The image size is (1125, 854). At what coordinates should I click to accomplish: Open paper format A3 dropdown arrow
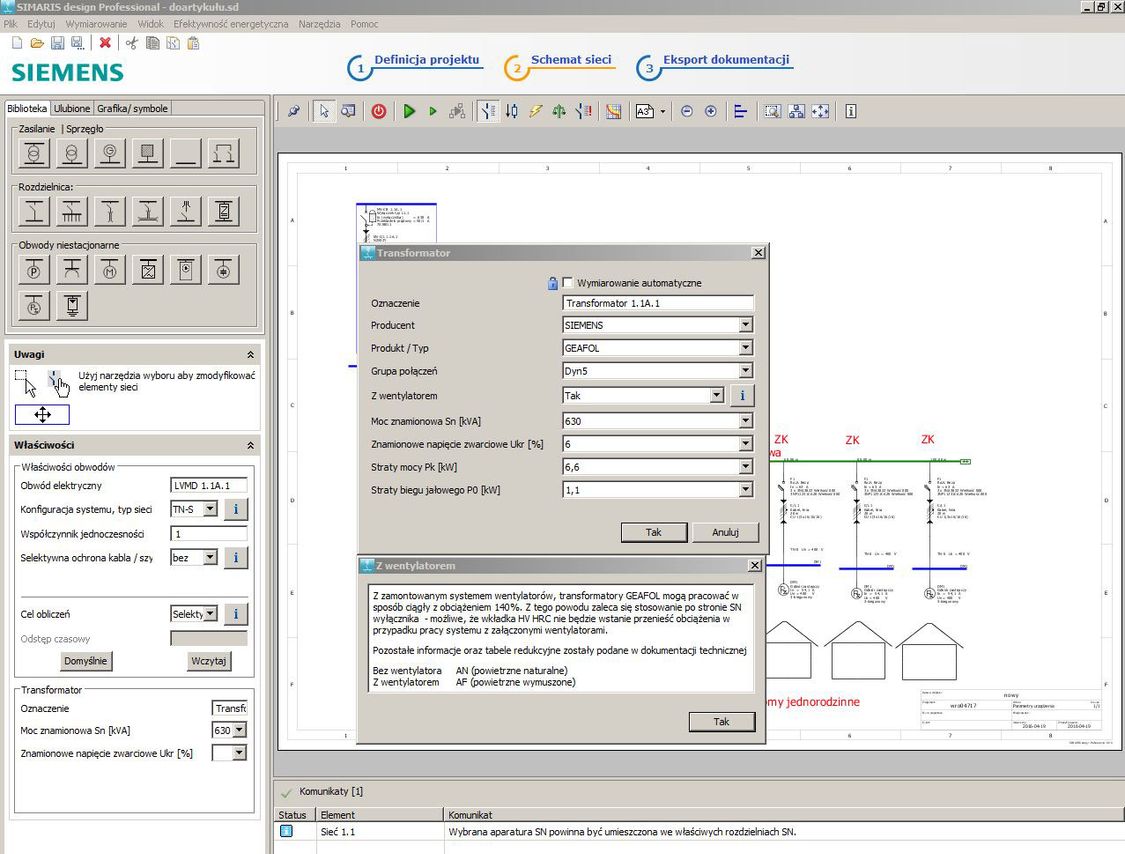(662, 111)
